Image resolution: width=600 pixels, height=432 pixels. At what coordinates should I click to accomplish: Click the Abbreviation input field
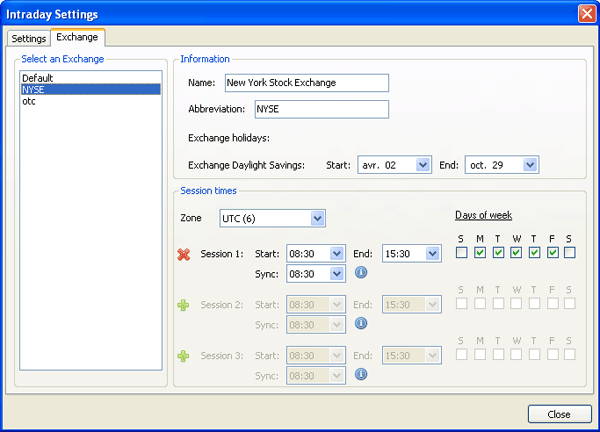[322, 109]
